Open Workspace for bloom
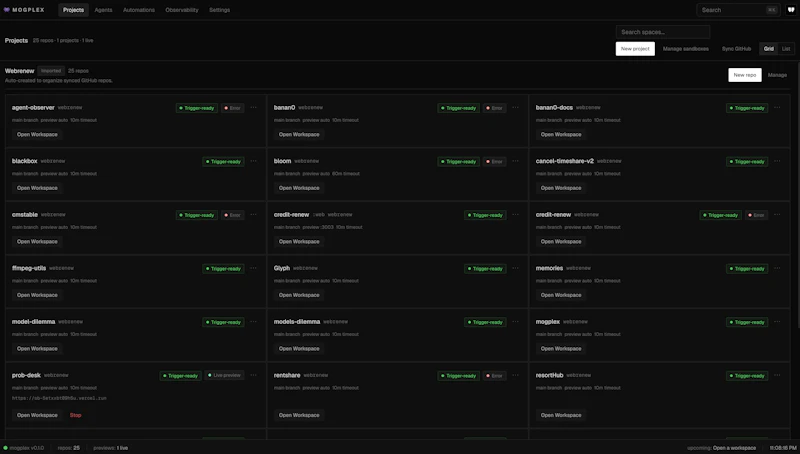The image size is (800, 454). [x=299, y=188]
